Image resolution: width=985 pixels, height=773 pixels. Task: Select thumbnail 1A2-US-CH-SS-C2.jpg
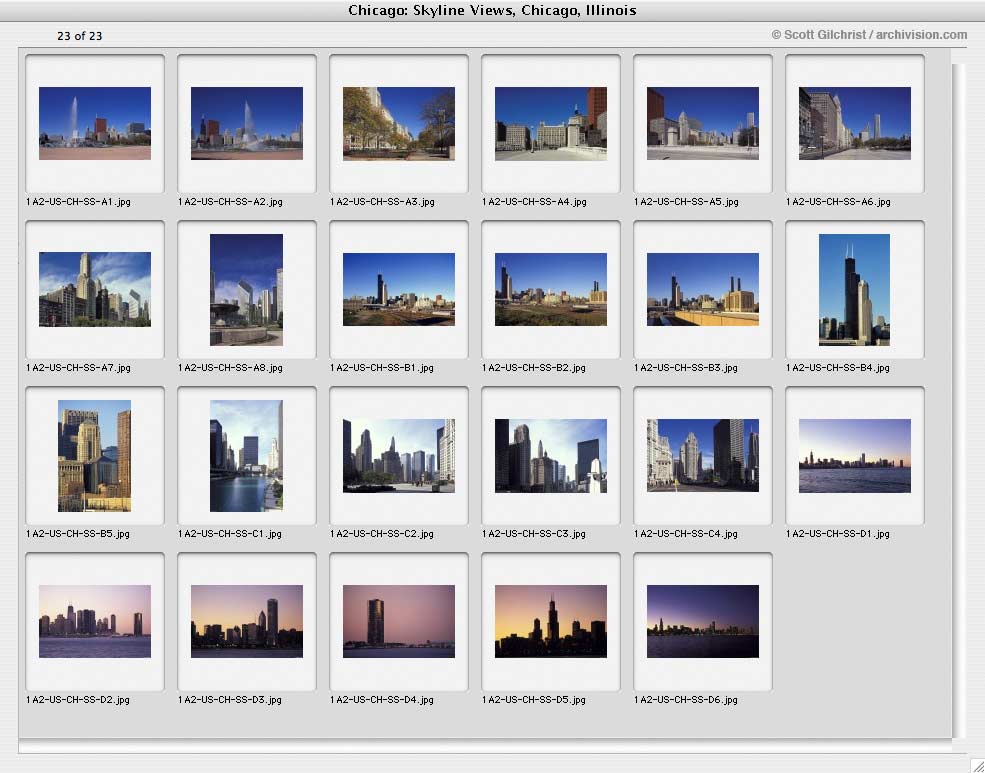coord(399,456)
